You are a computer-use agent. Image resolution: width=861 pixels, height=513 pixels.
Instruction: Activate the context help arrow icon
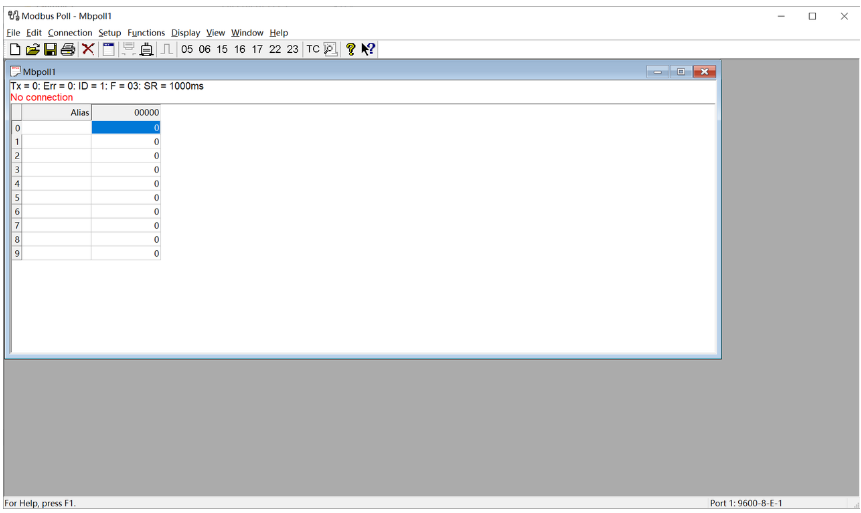point(368,49)
